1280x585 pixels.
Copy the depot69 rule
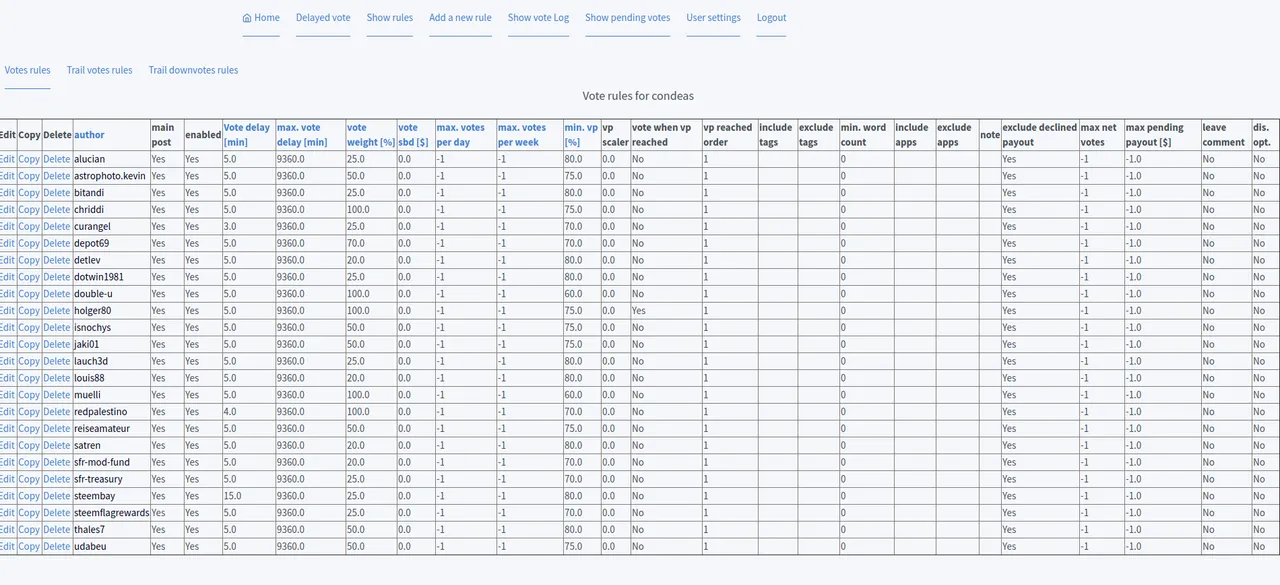click(x=29, y=243)
